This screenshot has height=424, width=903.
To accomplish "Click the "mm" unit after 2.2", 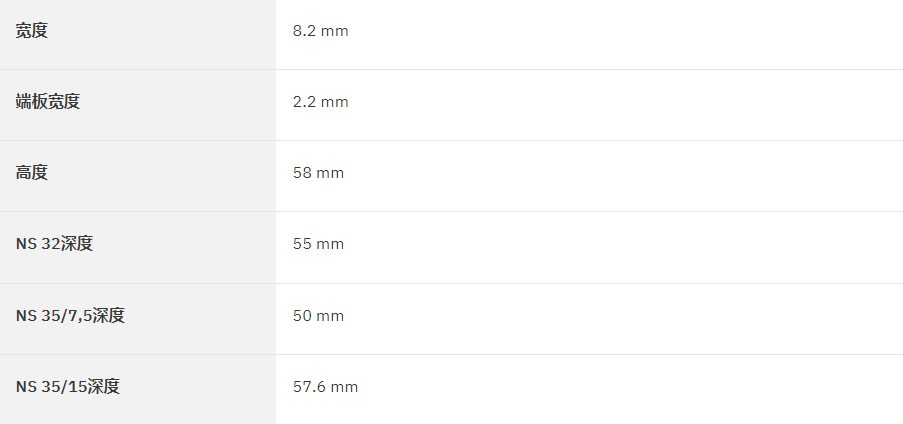I will (335, 102).
